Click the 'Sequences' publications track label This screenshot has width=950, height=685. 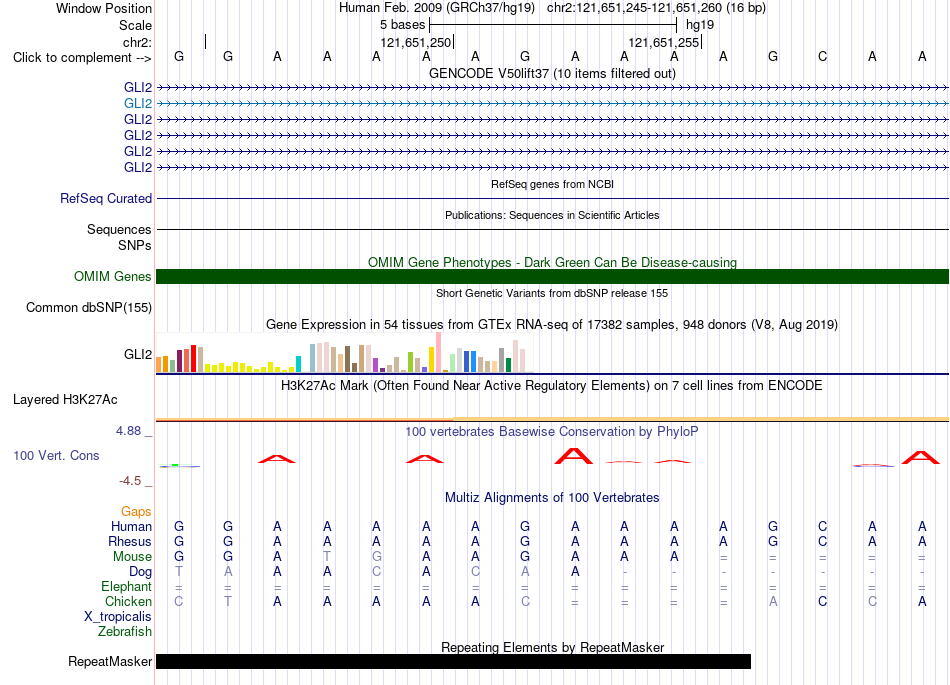(x=119, y=230)
